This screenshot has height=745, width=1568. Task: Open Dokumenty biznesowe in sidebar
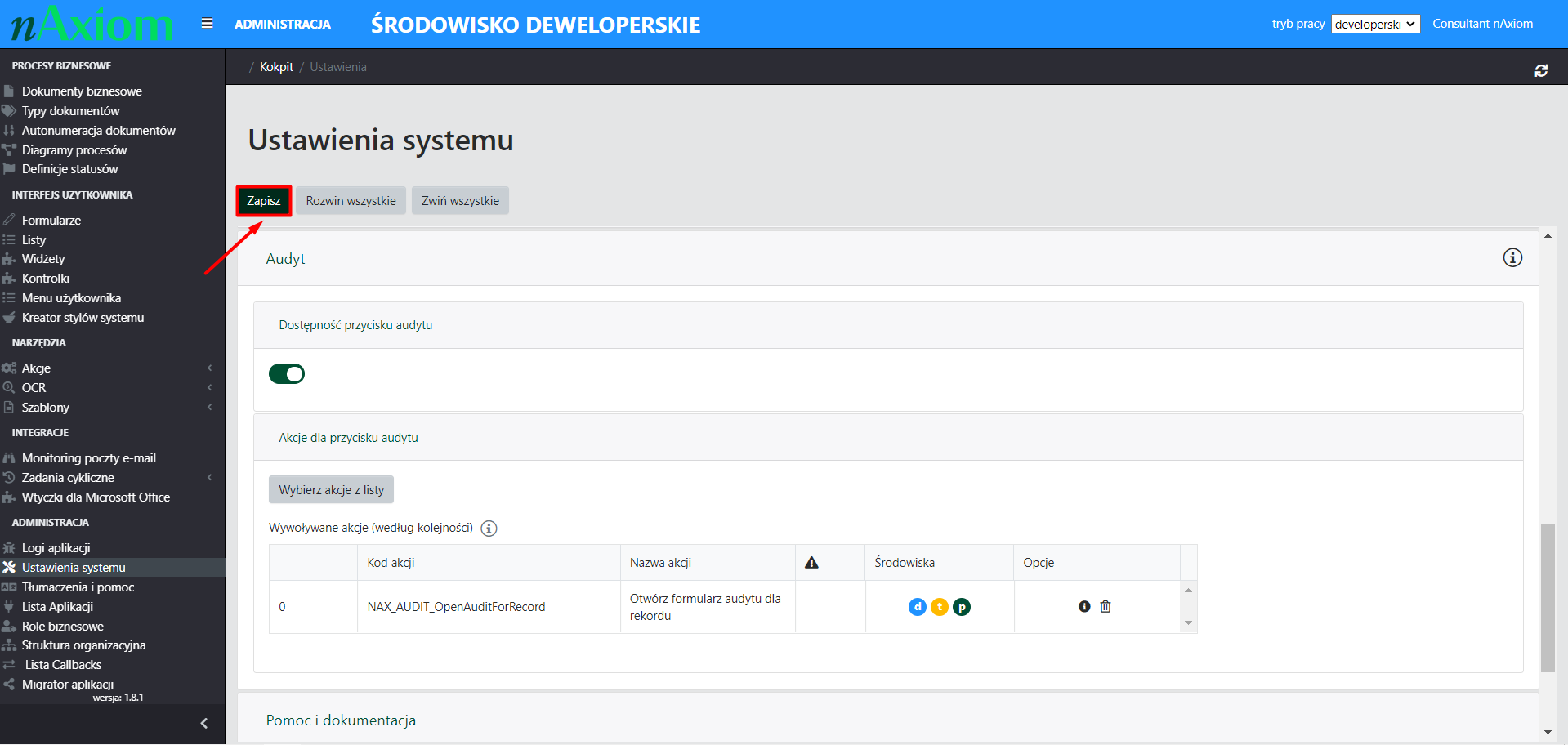[x=82, y=91]
